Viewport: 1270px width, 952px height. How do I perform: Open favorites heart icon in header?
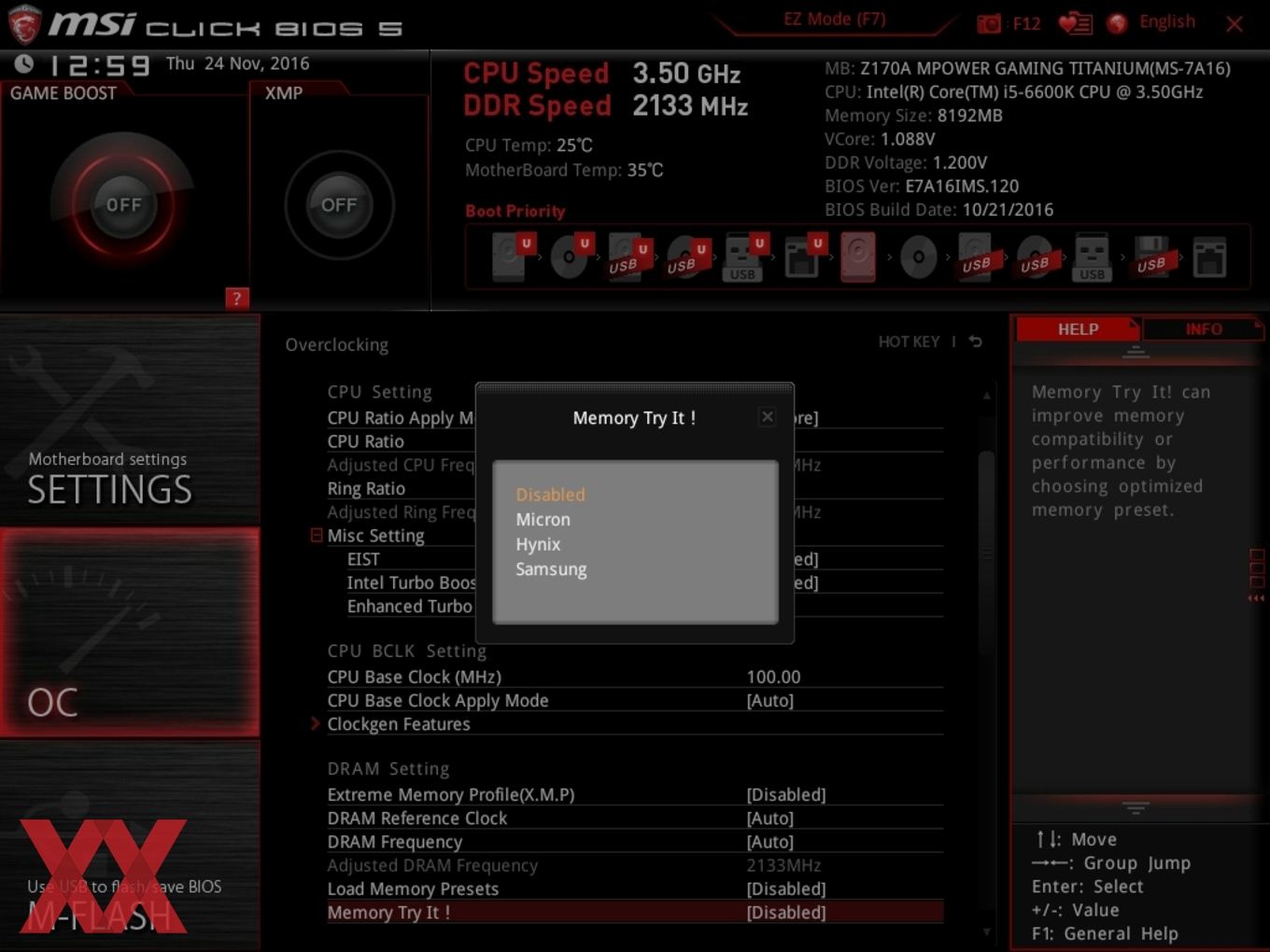[x=1075, y=23]
